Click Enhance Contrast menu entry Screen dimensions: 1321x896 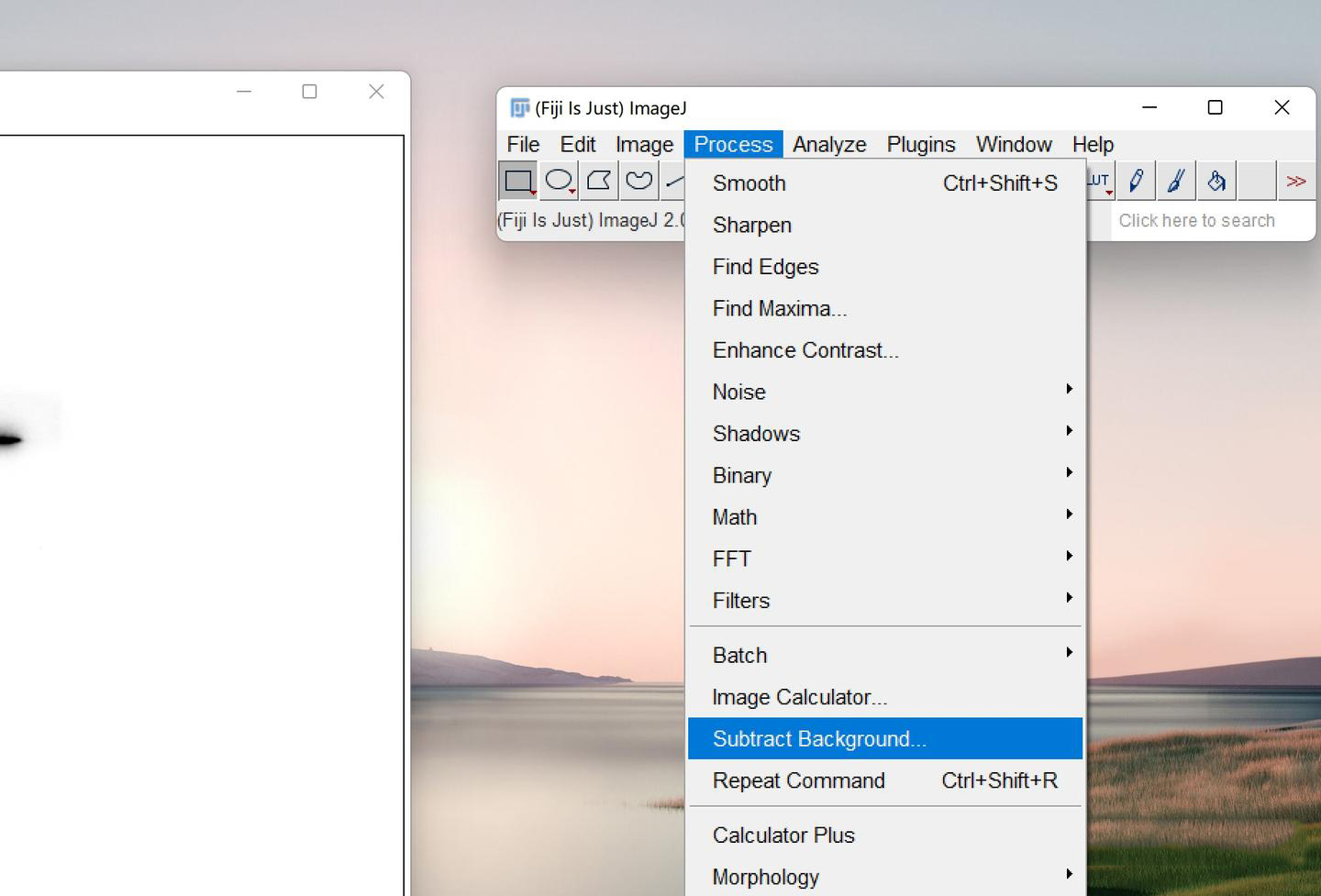click(805, 350)
